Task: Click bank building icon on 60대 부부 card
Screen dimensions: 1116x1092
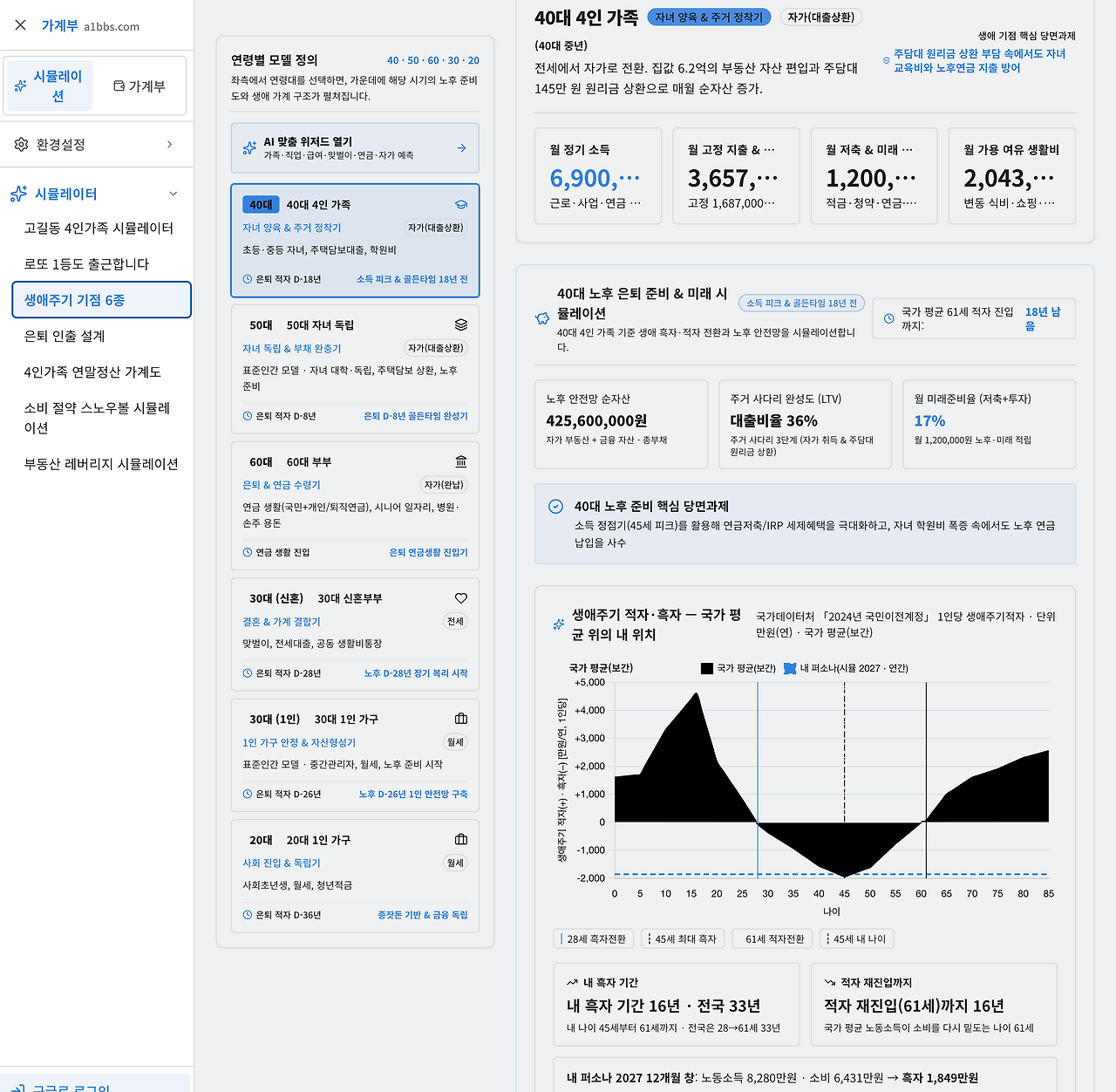Action: (x=461, y=462)
